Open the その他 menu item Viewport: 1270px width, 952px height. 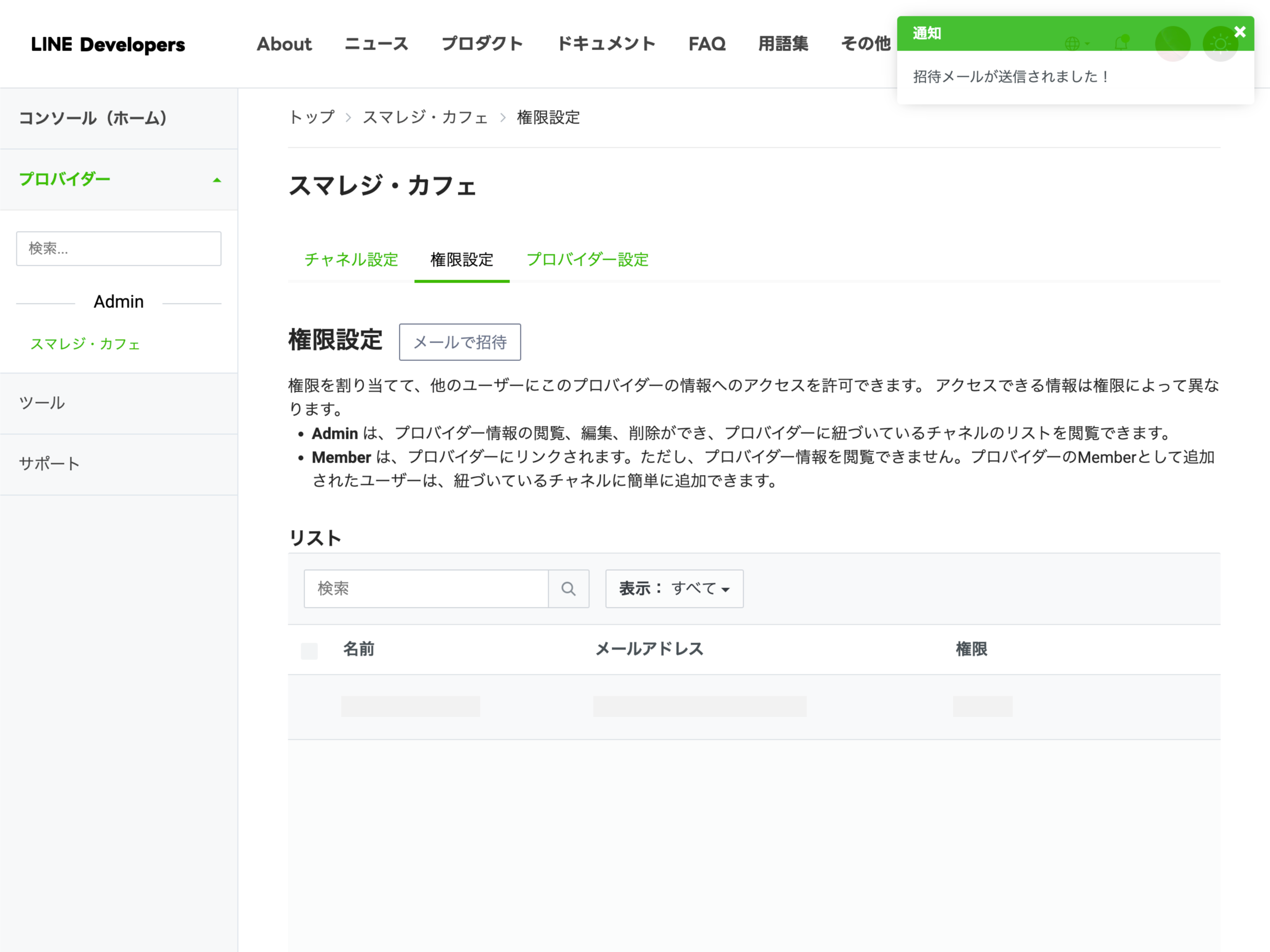[866, 44]
